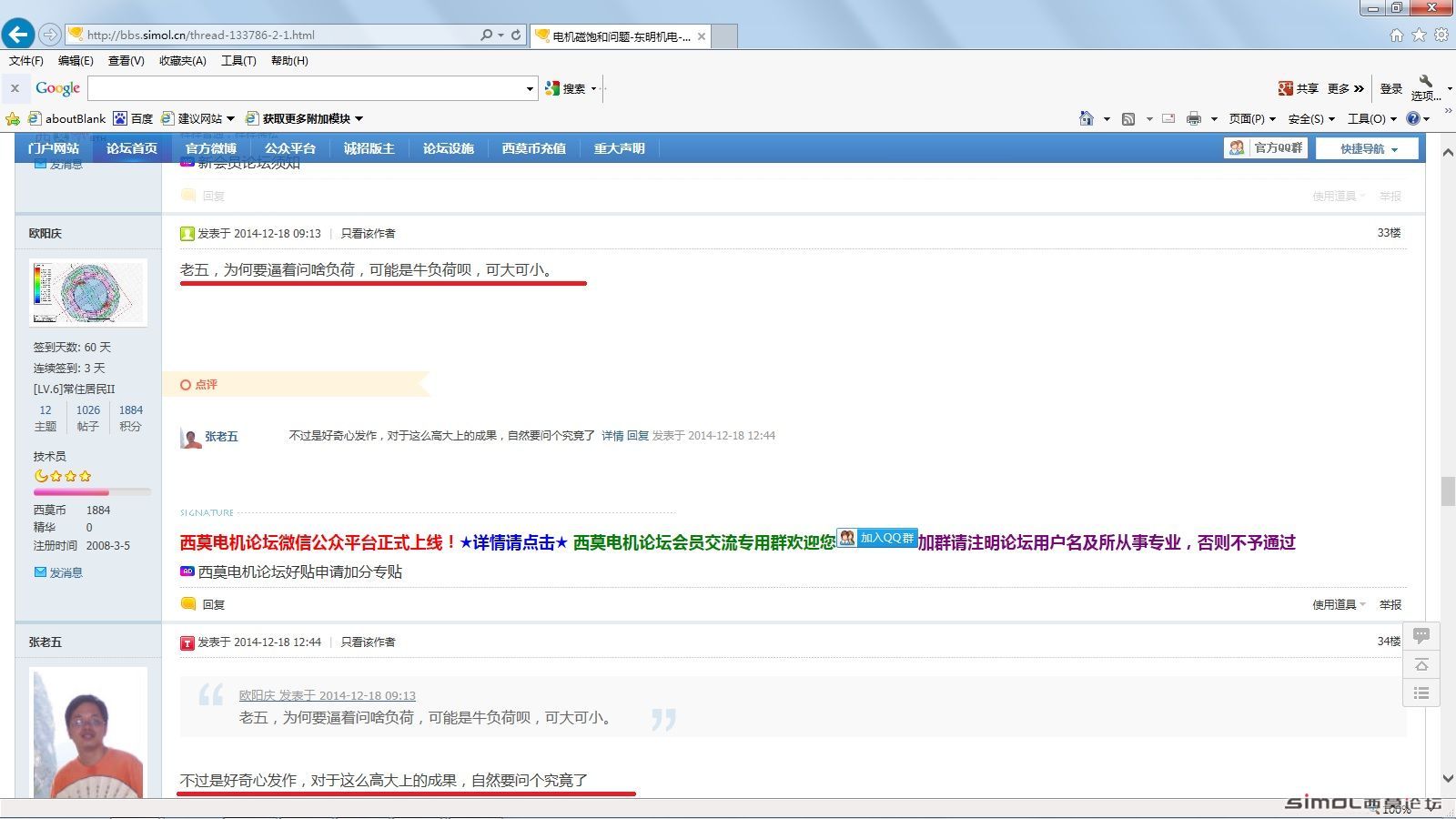Close the 电机磁饱和问题 browser tab
1456x819 pixels.
(x=702, y=36)
